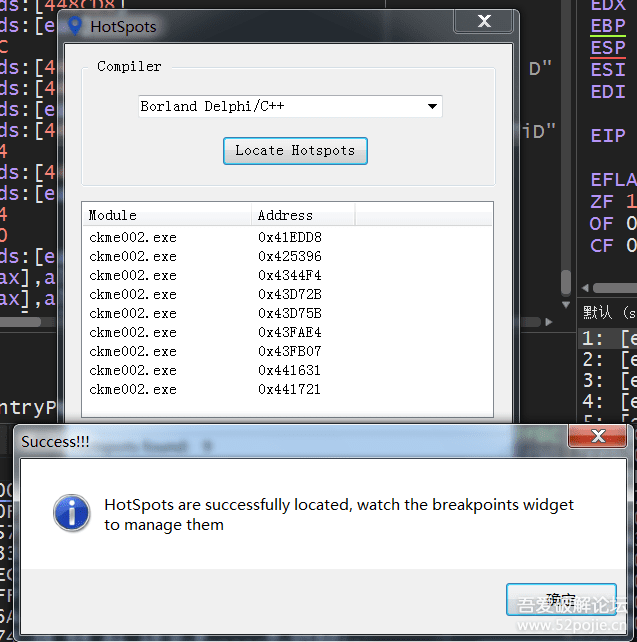Click the disassembly horizontal scrollbar right arrow
This screenshot has width=637, height=642.
549,322
